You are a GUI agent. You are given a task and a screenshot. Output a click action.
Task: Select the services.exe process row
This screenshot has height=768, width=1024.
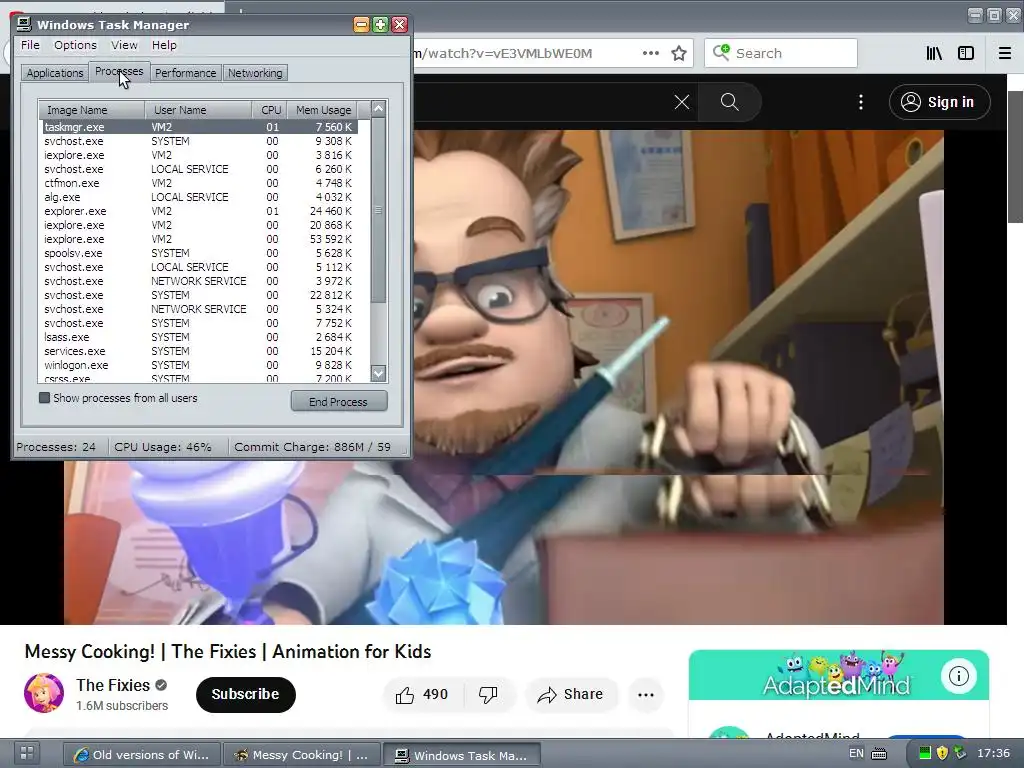200,351
